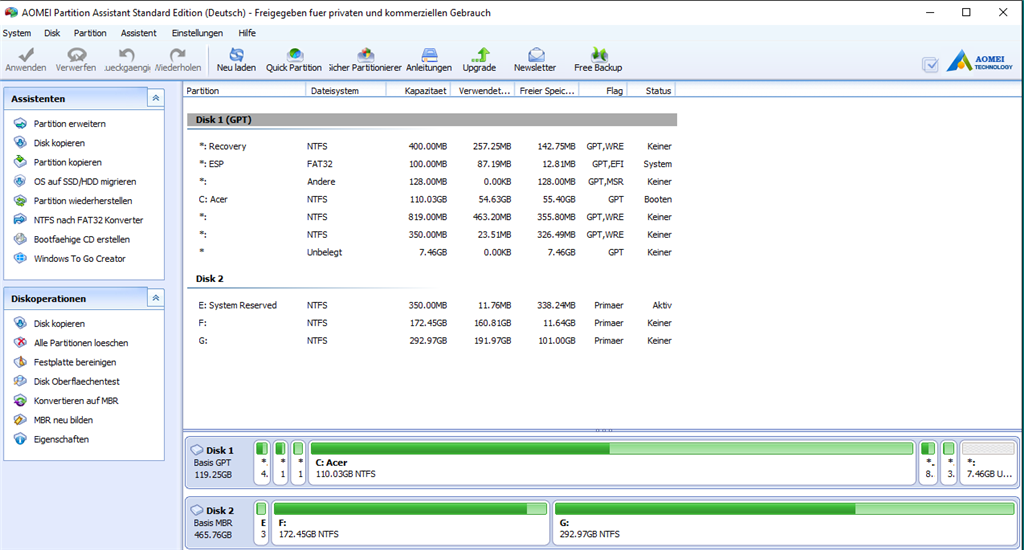
Task: Select C: Acer block in disk map
Action: click(612, 462)
